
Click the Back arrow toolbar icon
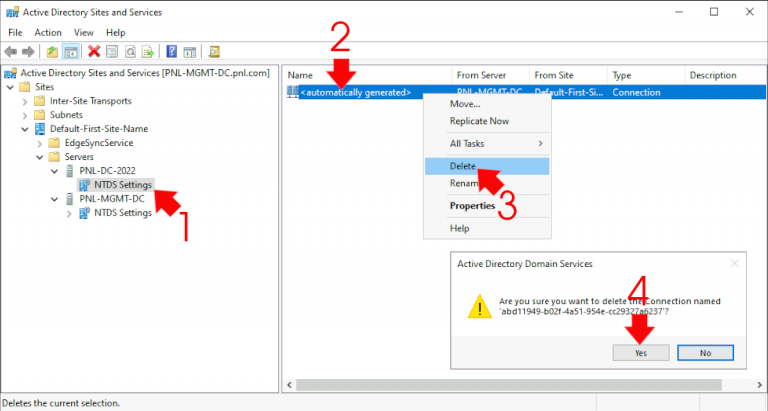point(12,51)
